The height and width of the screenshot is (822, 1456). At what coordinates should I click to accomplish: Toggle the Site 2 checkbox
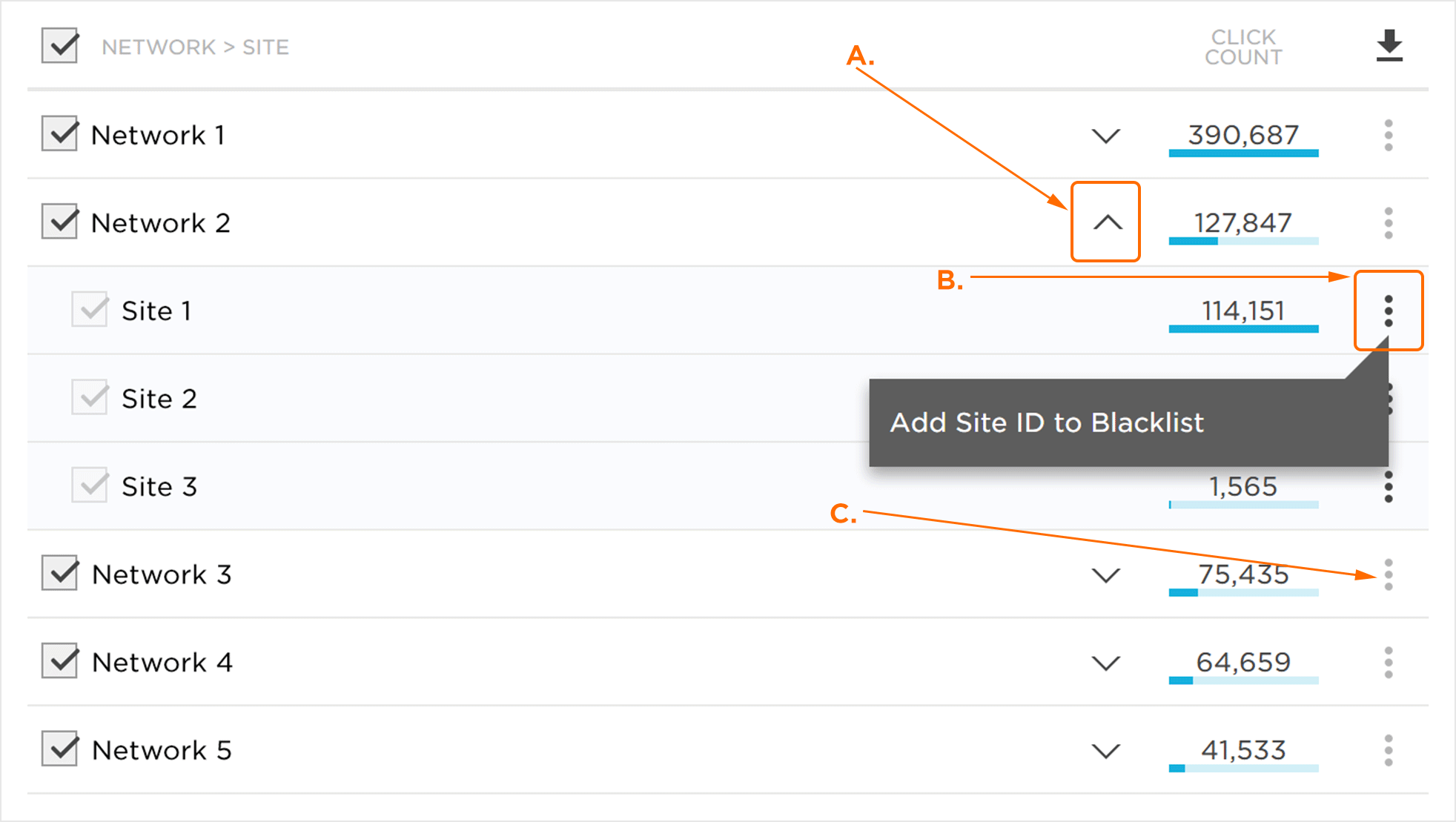click(x=90, y=398)
